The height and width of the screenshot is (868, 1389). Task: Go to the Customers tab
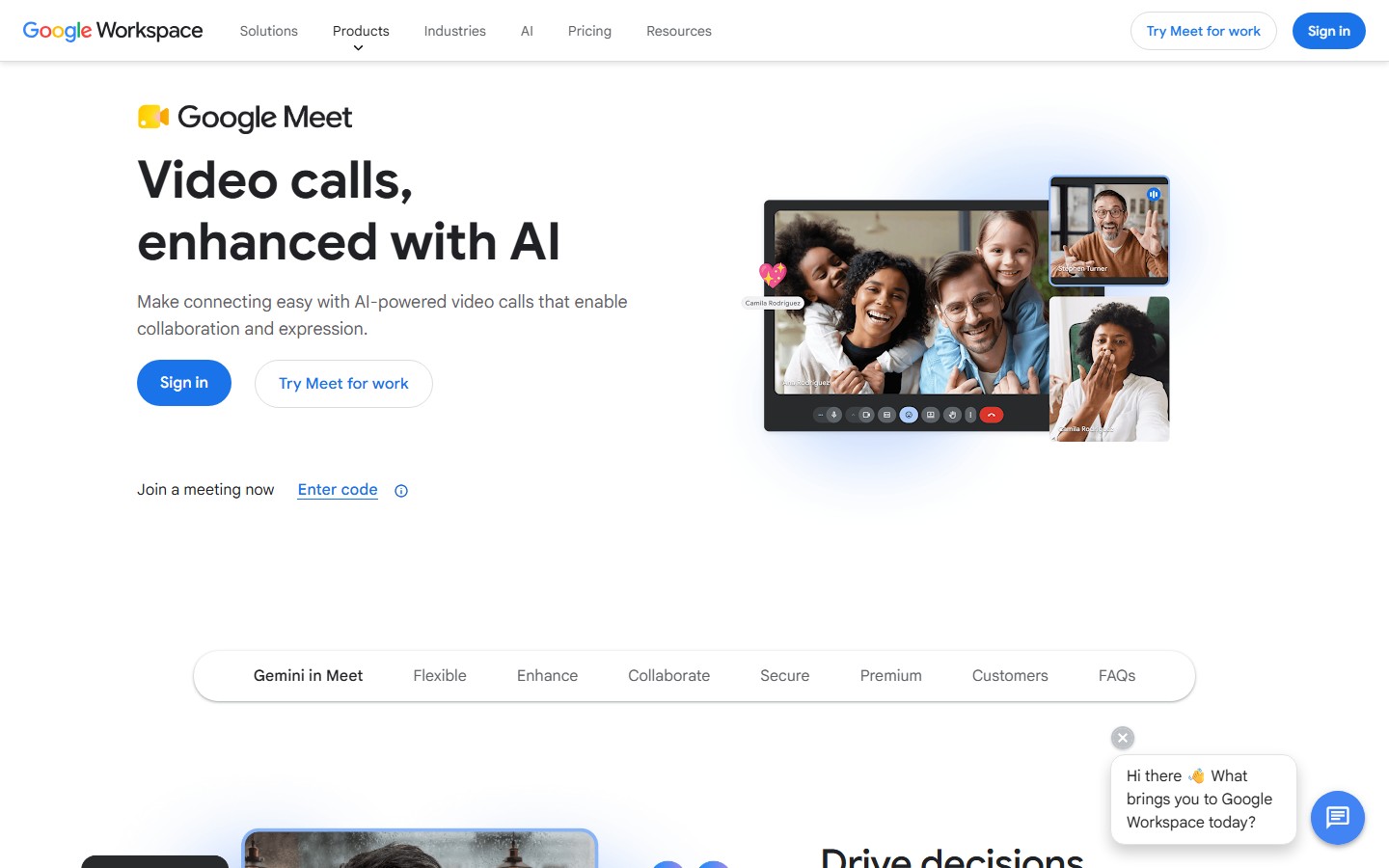pyautogui.click(x=1010, y=676)
